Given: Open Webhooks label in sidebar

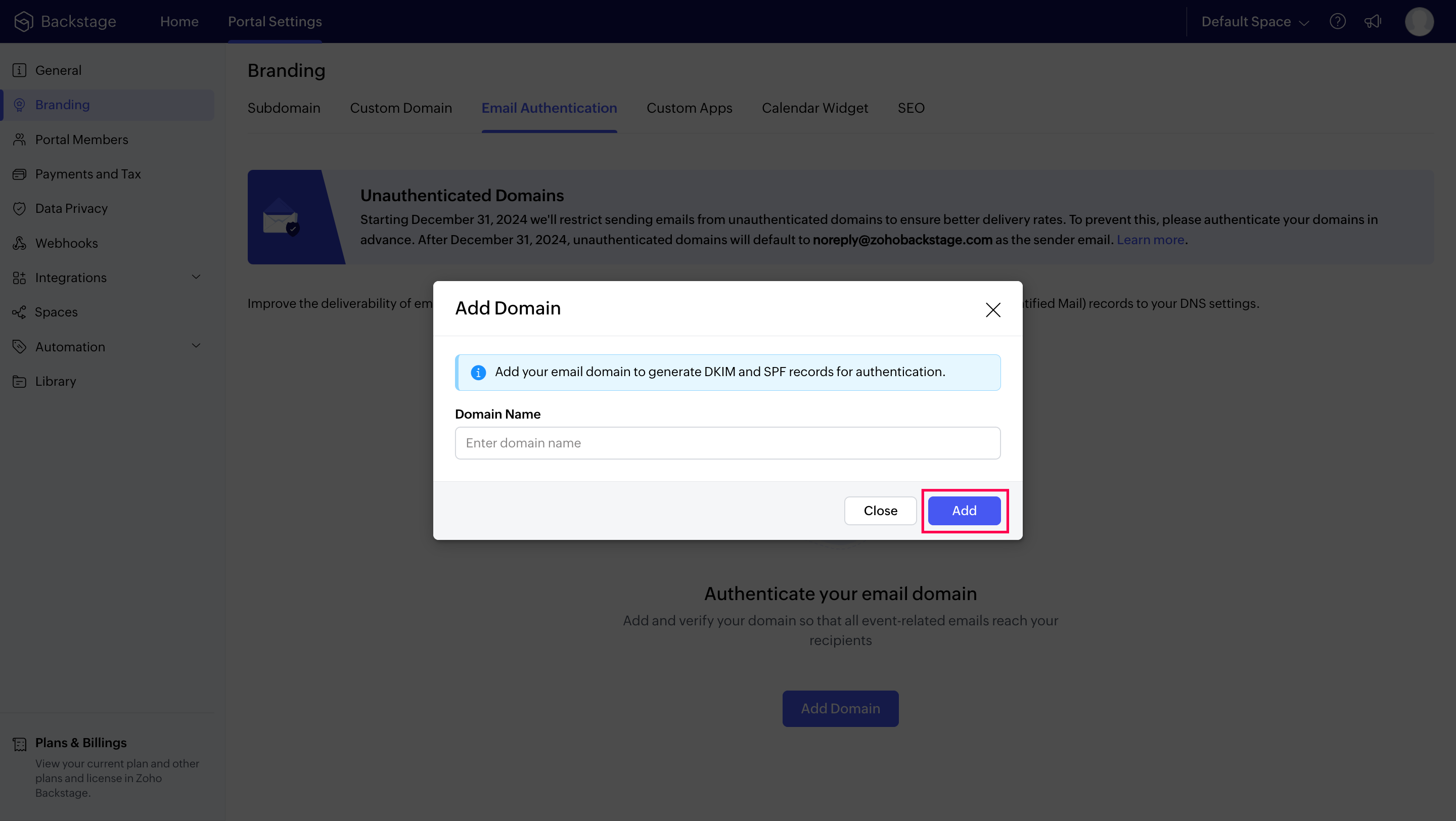Looking at the screenshot, I should pyautogui.click(x=66, y=243).
